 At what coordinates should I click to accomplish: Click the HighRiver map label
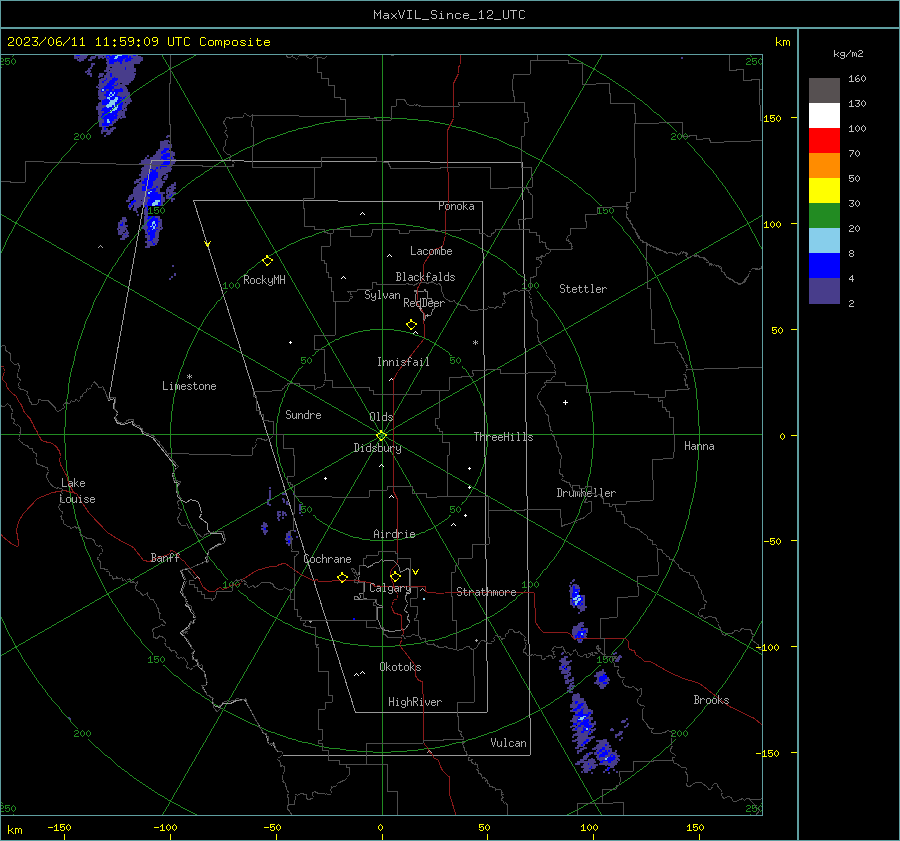tap(415, 702)
